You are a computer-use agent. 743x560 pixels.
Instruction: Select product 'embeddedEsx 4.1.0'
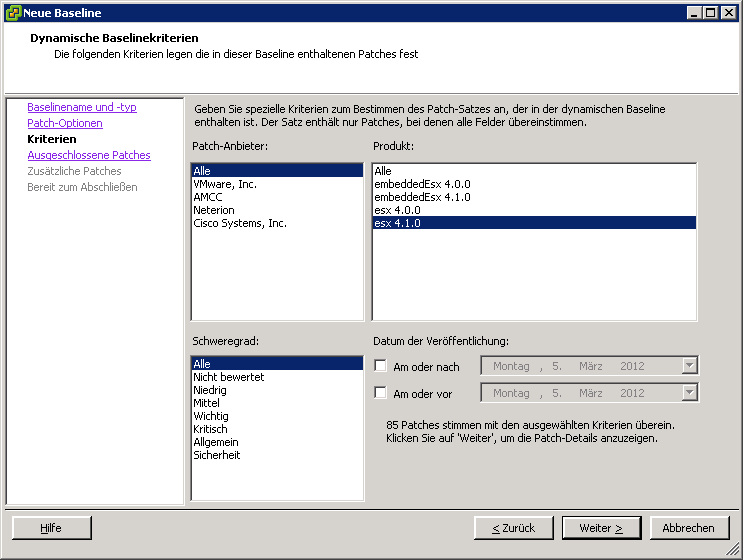[x=422, y=197]
